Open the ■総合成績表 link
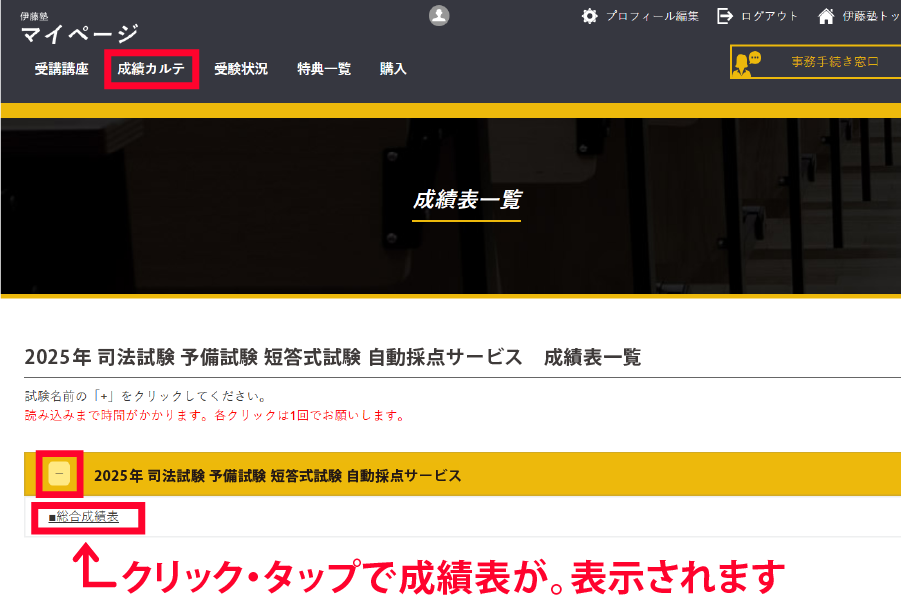 84,517
